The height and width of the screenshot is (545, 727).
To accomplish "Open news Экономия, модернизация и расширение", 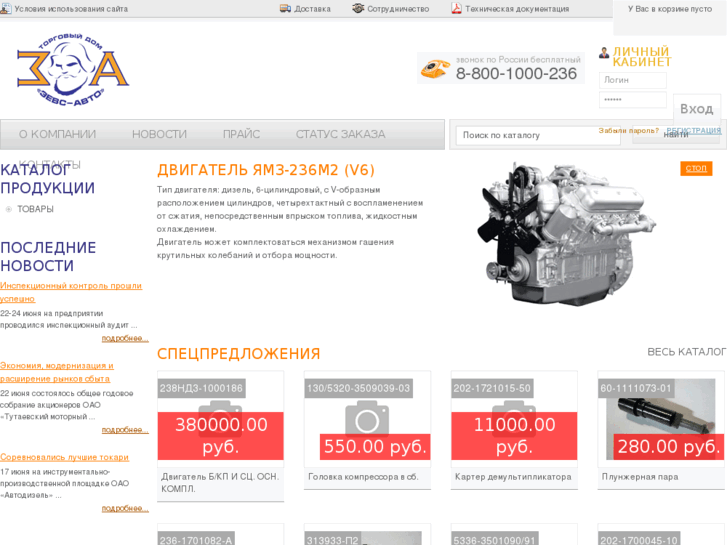I will (x=57, y=372).
